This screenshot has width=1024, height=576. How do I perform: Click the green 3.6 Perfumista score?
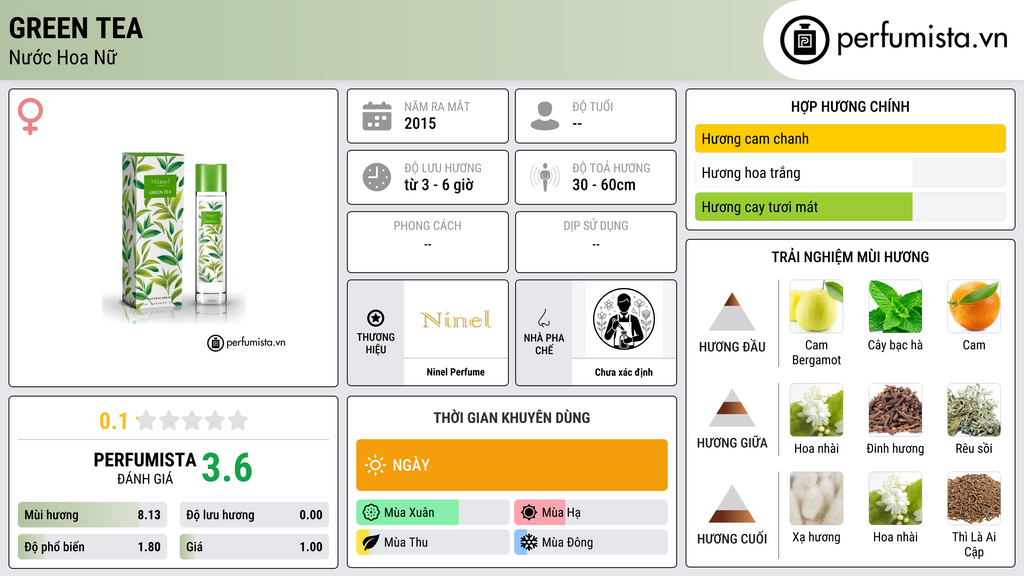(x=227, y=468)
